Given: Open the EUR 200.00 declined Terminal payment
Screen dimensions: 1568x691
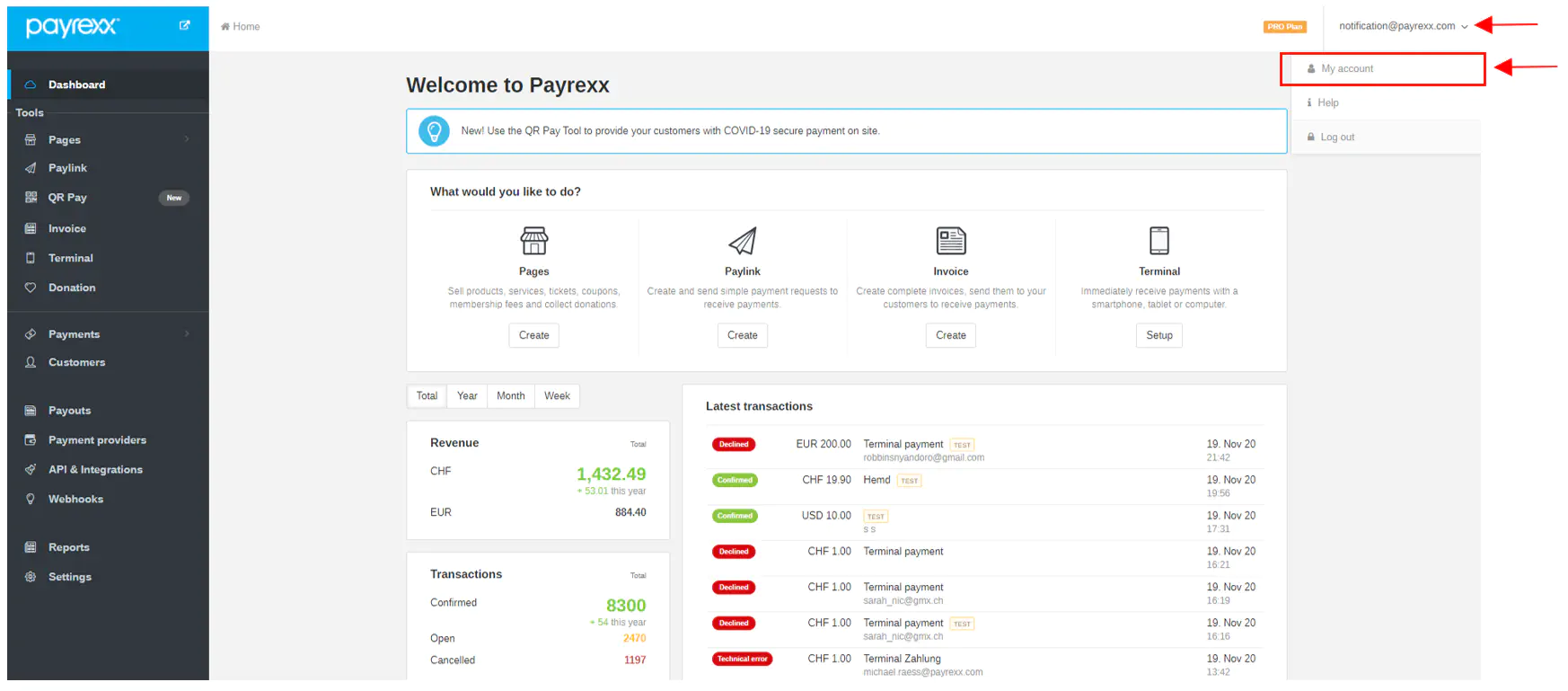Looking at the screenshot, I should pyautogui.click(x=903, y=445).
